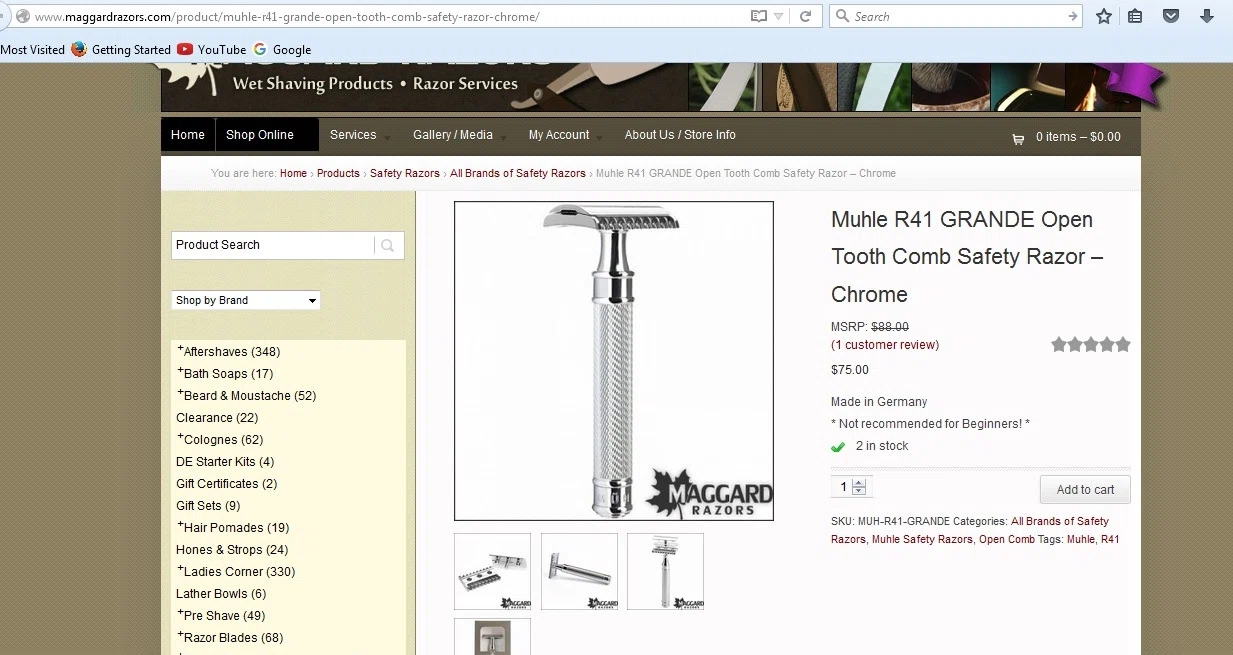Select the disassembled razor parts thumbnail

(492, 571)
